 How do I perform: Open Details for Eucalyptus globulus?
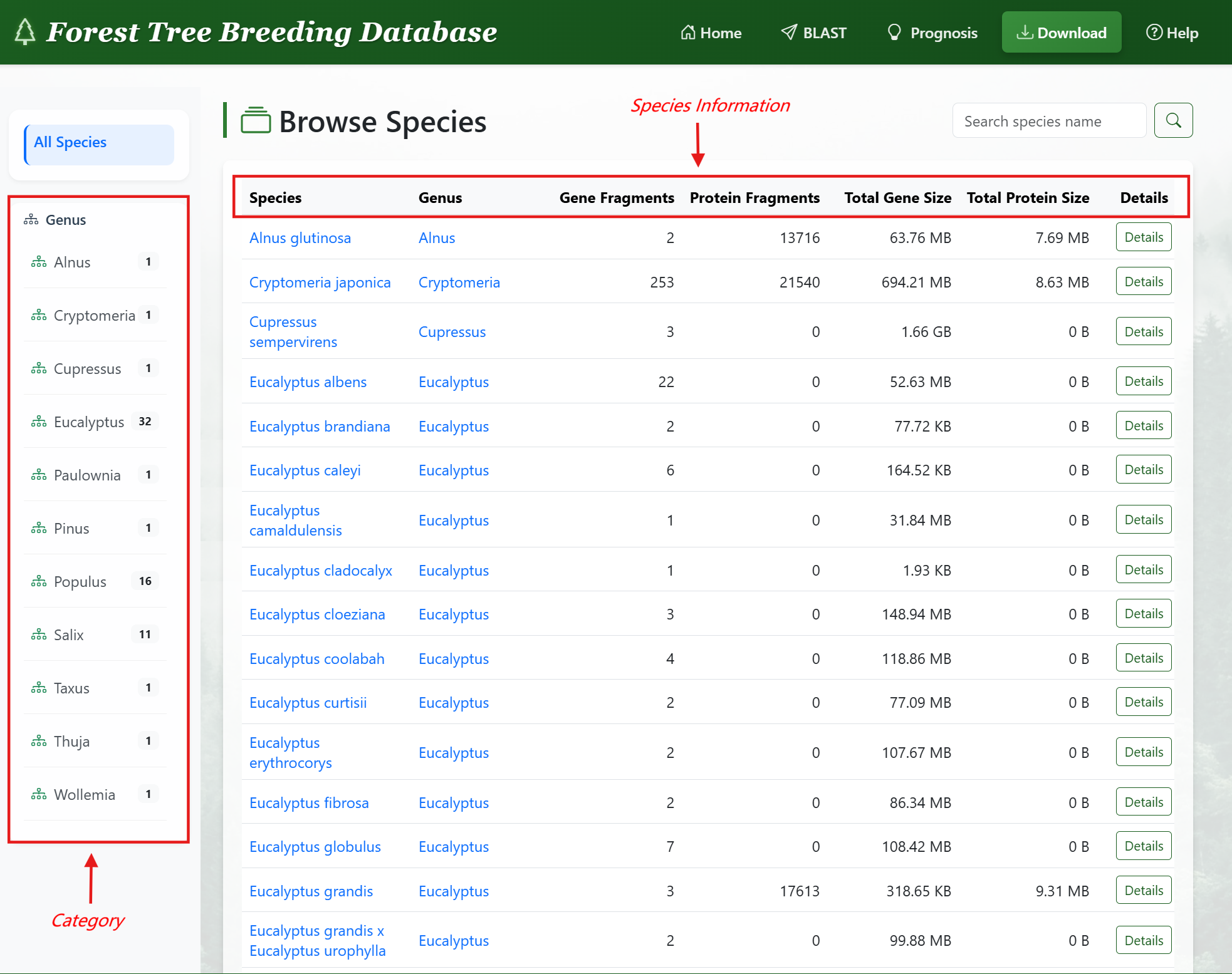(1144, 846)
